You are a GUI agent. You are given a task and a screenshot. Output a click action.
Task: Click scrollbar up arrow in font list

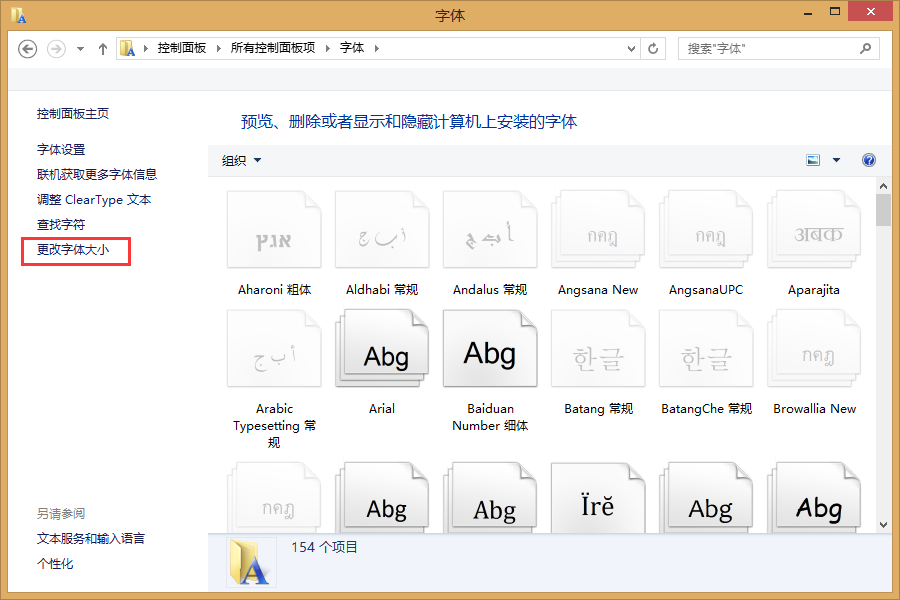tap(883, 185)
